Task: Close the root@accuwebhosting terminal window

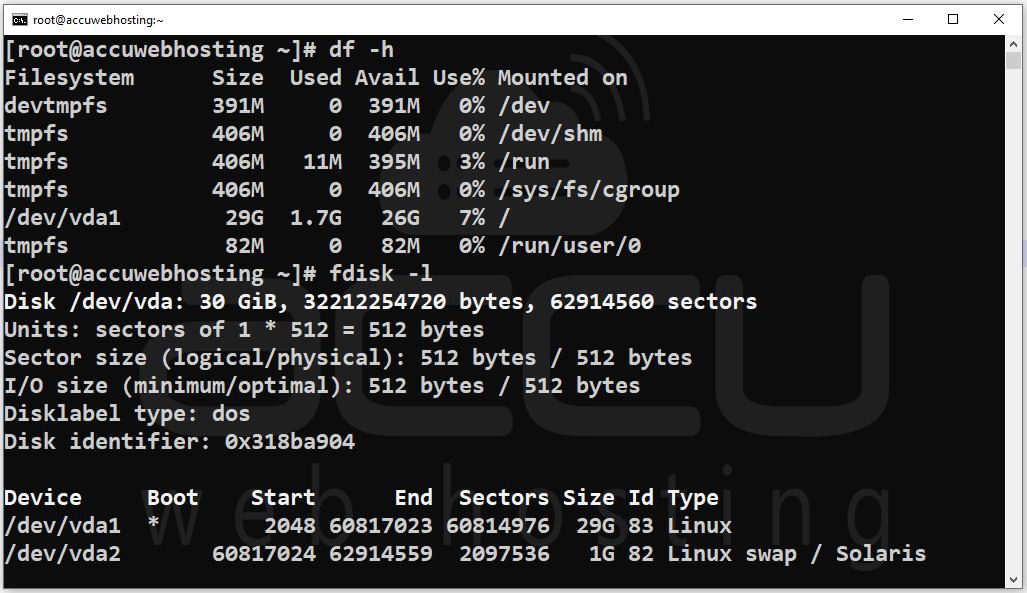Action: [x=999, y=19]
